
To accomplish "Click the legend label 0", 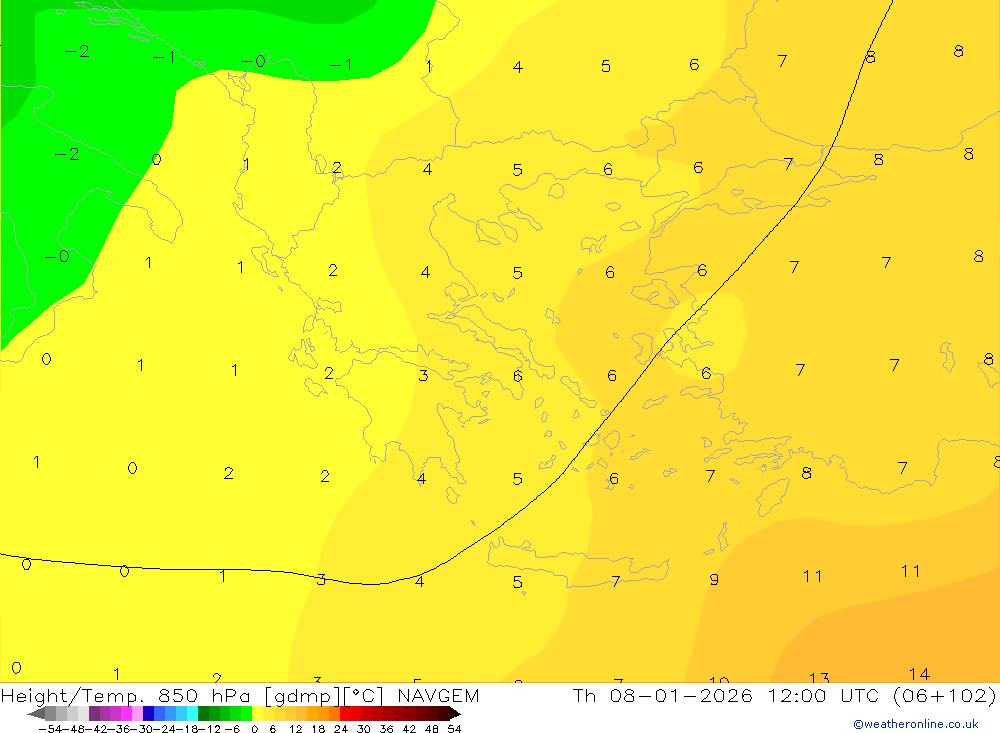I will 254,729.
